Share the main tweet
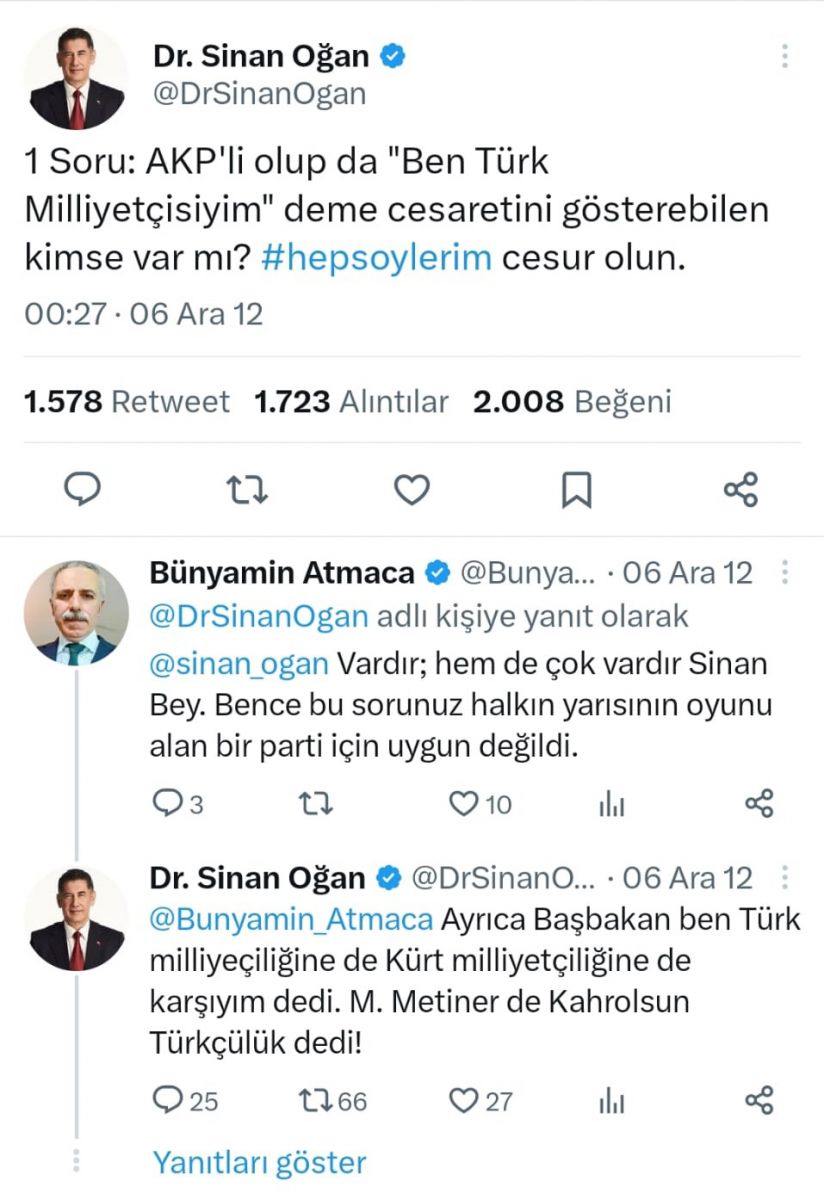The width and height of the screenshot is (824, 1200). coord(741,489)
